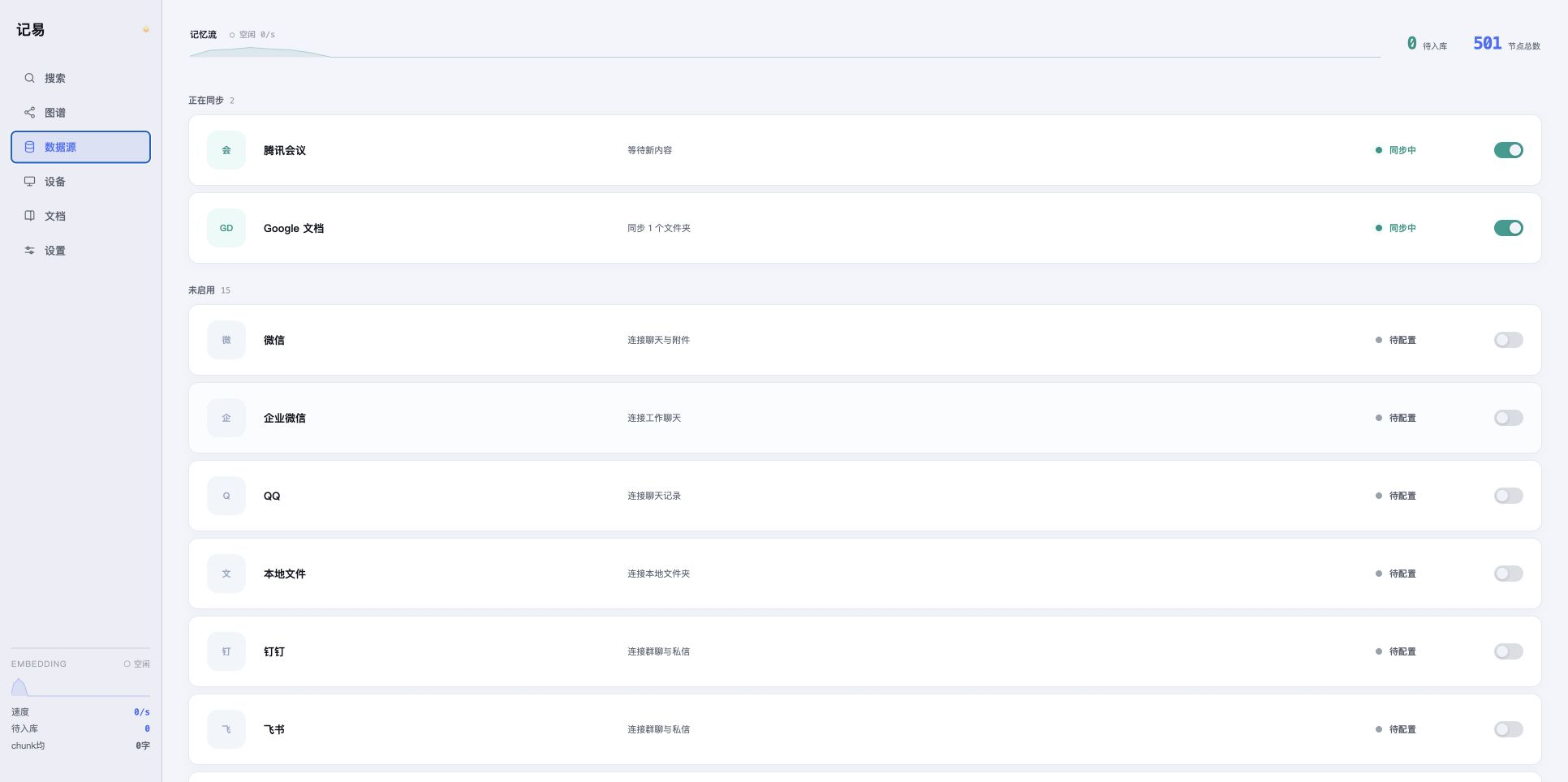
Task: Click the sun icon beside the 记易 logo
Action: [x=146, y=30]
